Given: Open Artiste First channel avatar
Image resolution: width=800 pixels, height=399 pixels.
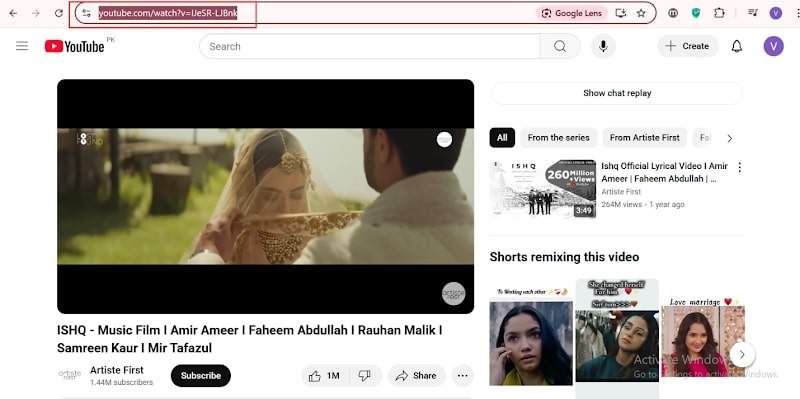Looking at the screenshot, I should click(69, 375).
